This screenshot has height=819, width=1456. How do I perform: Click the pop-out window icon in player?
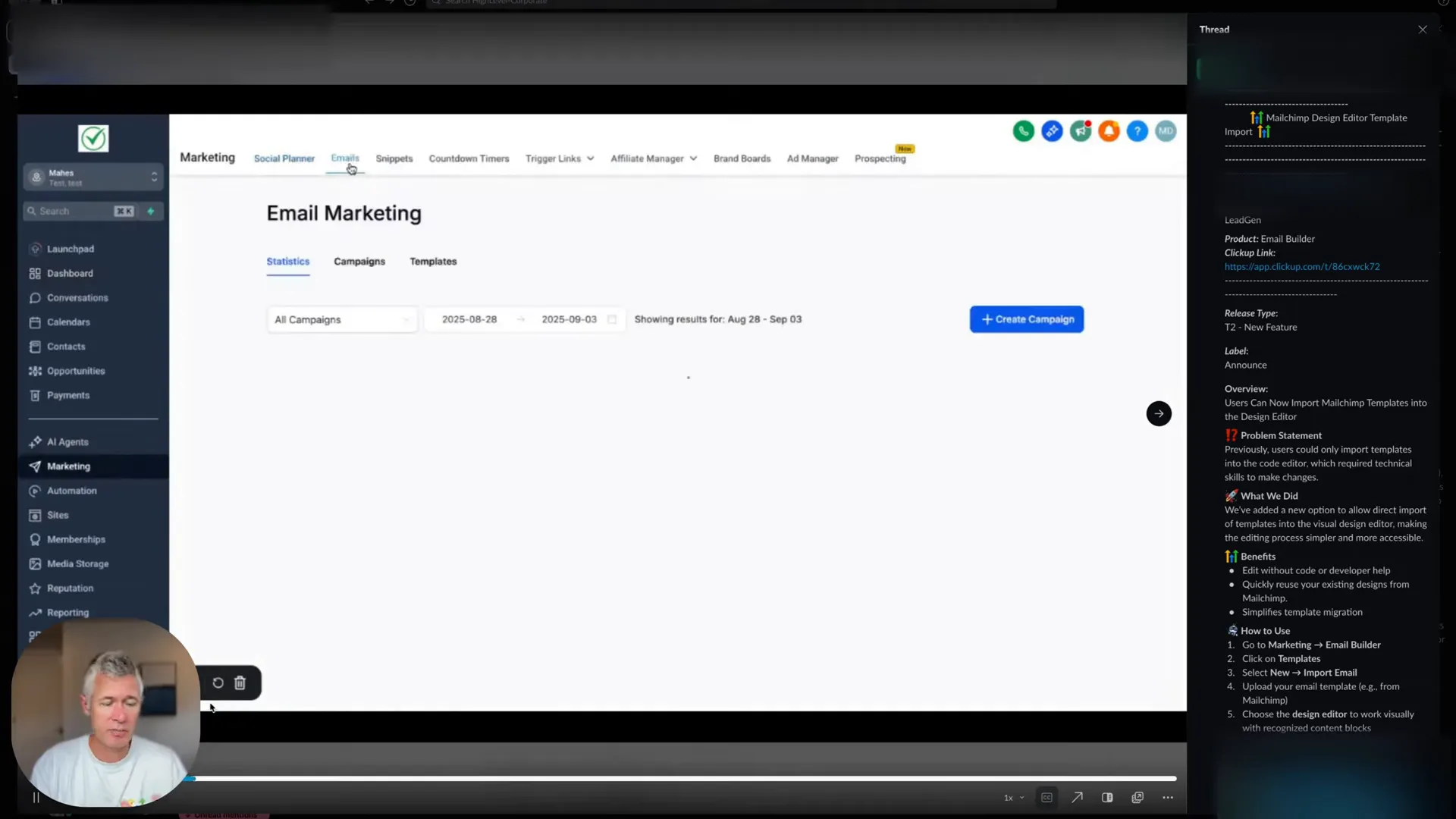[x=1137, y=797]
